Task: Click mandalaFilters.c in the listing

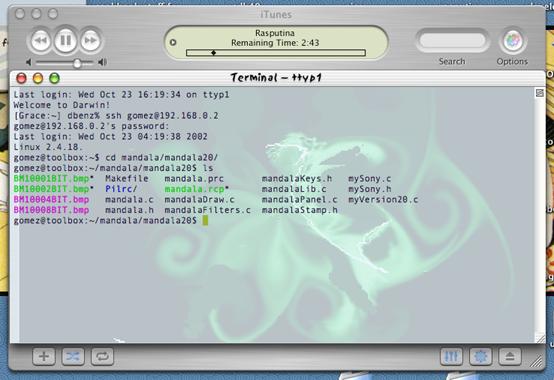Action: click(208, 210)
